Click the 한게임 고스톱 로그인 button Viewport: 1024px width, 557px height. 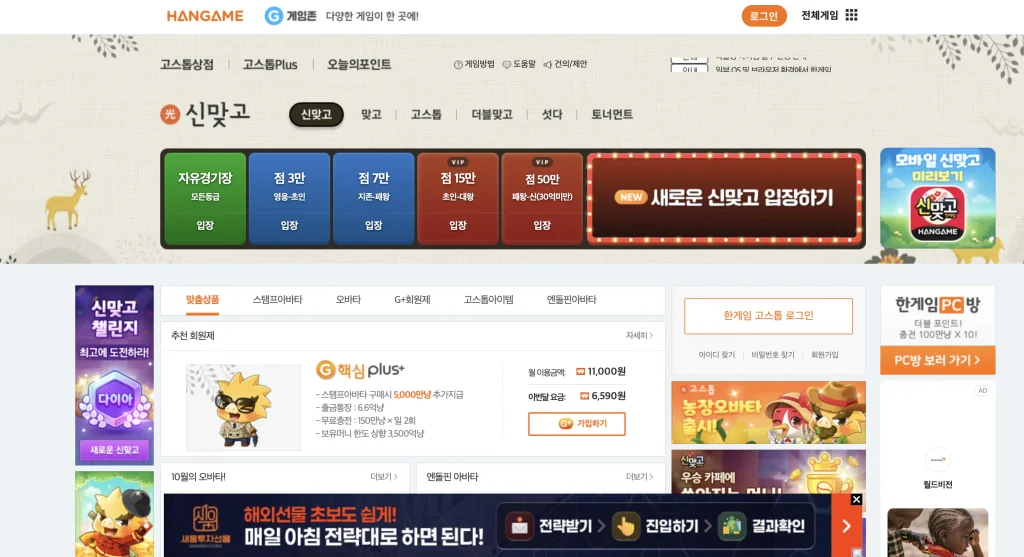pyautogui.click(x=768, y=316)
